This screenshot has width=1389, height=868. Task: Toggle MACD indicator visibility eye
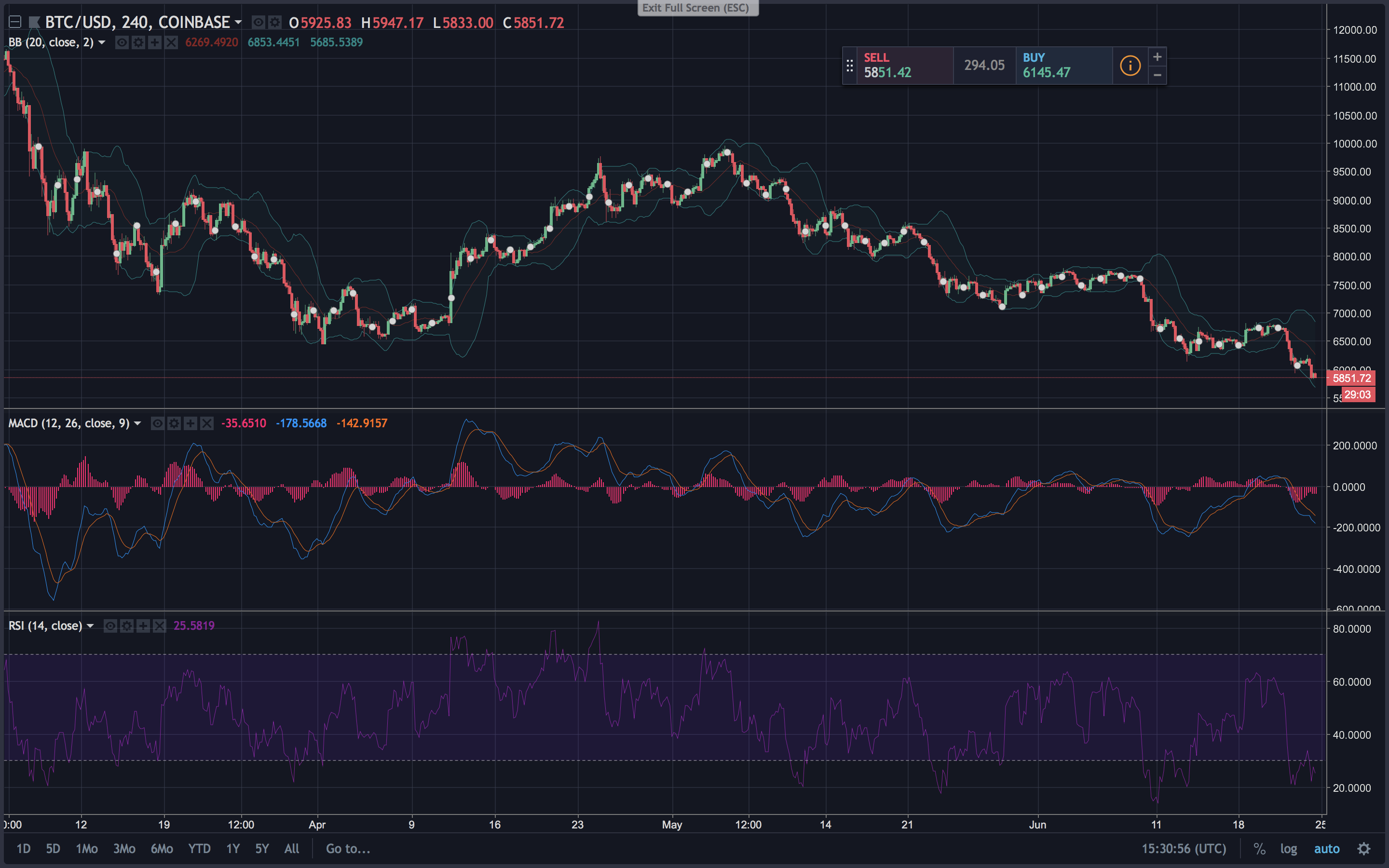point(157,424)
